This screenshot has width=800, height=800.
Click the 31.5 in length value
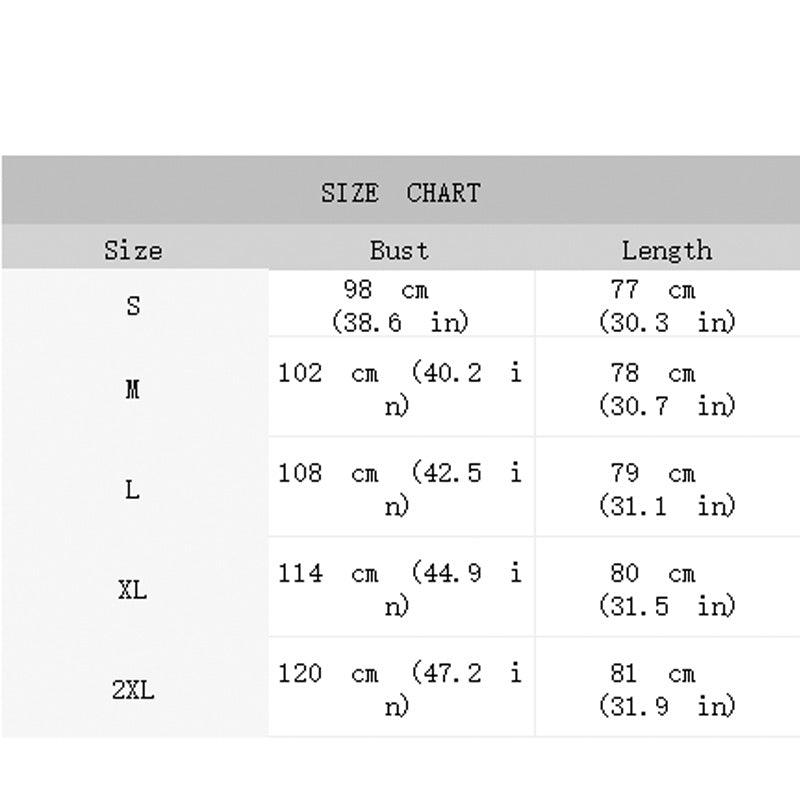pyautogui.click(x=667, y=606)
